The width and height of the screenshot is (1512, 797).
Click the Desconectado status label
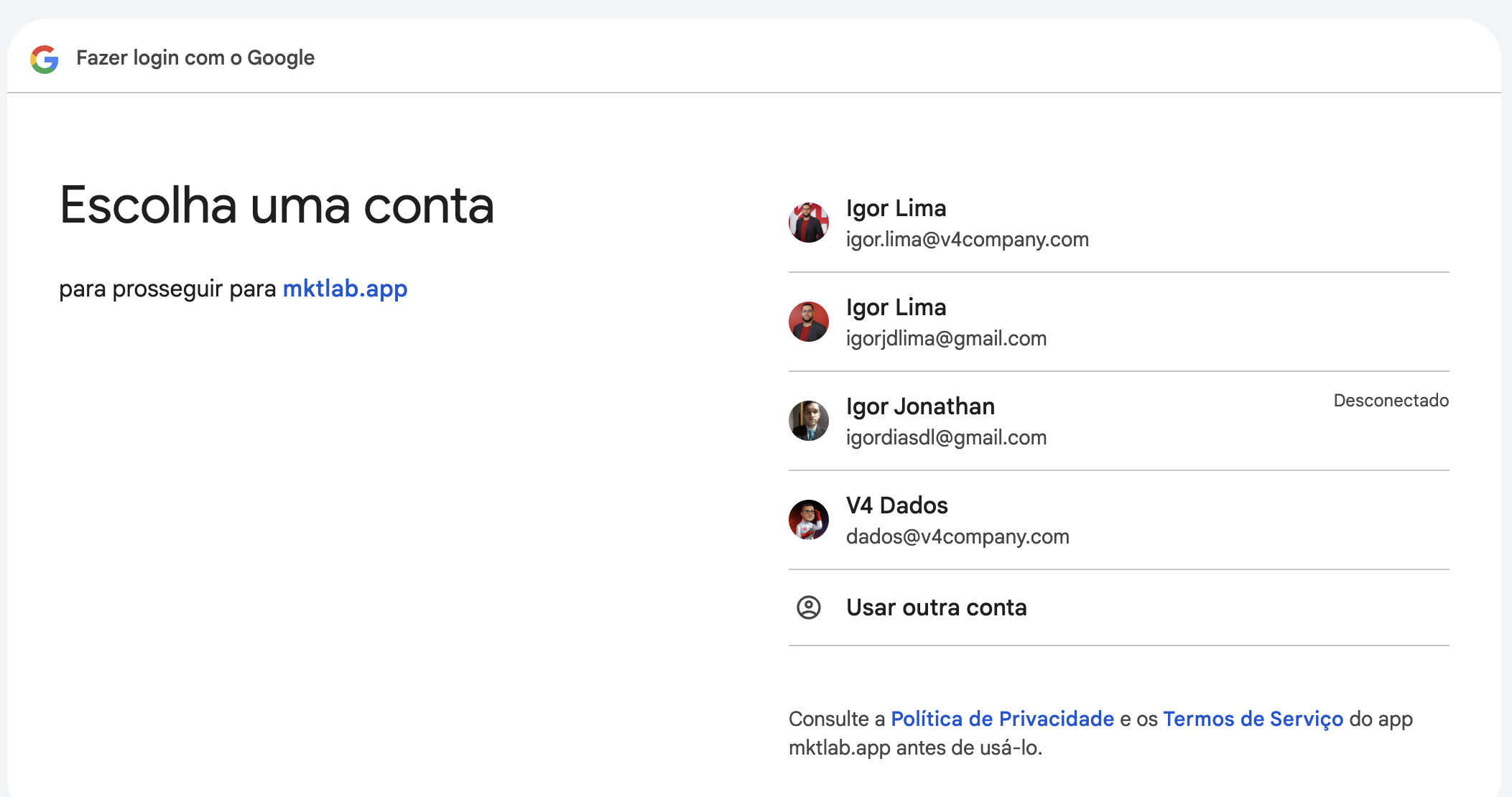tap(1391, 401)
